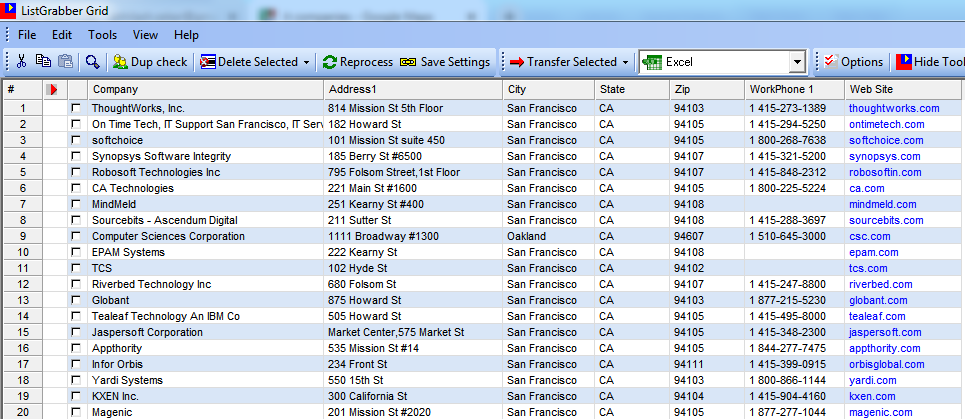965x419 pixels.
Task: Open Transfer Selected dropdown arrow
Action: (x=626, y=62)
